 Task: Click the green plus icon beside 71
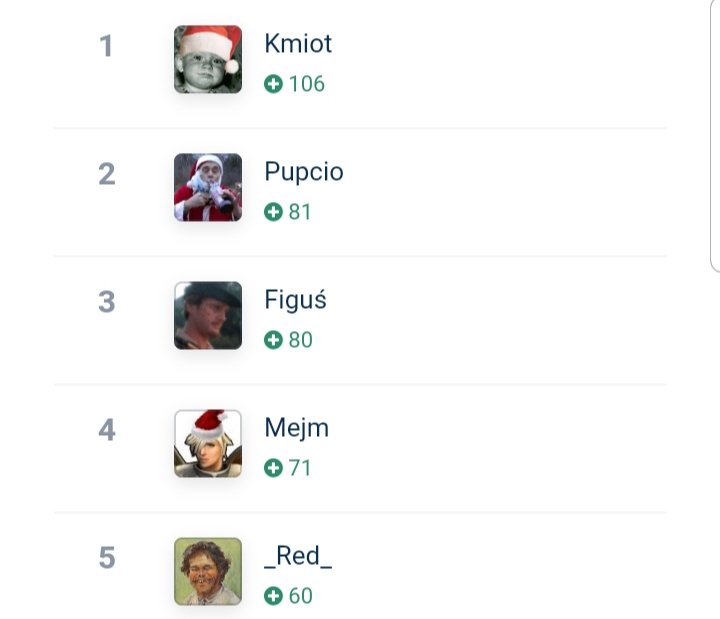[273, 468]
